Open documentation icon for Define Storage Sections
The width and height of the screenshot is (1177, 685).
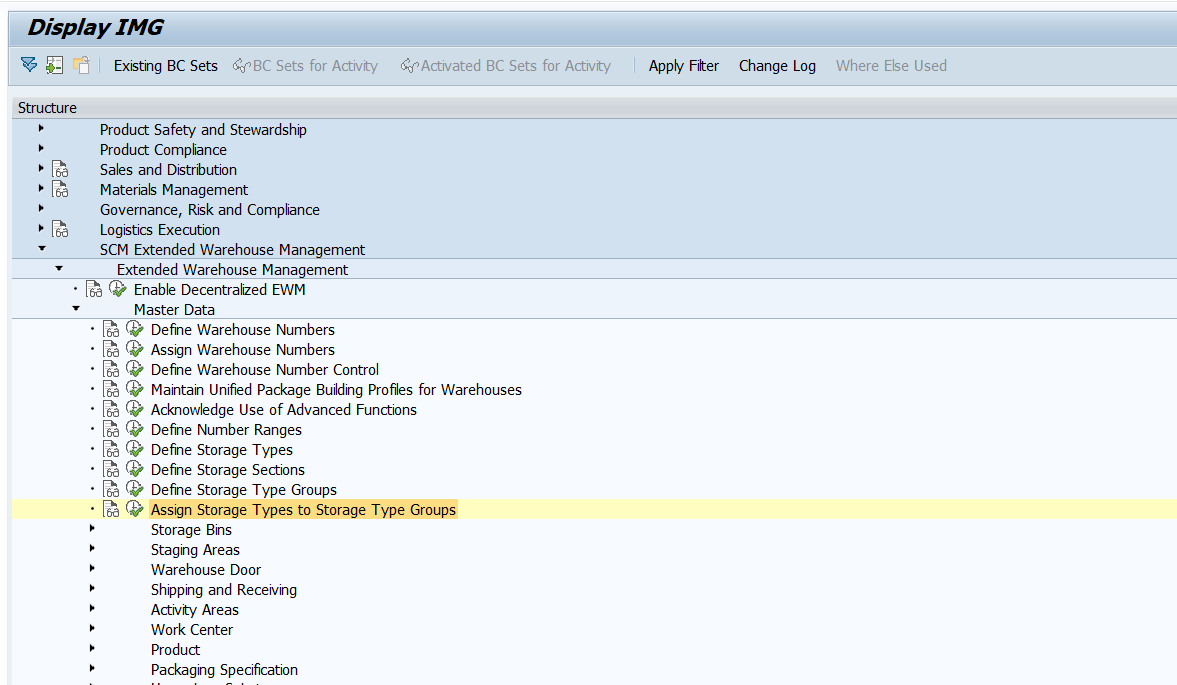point(111,470)
